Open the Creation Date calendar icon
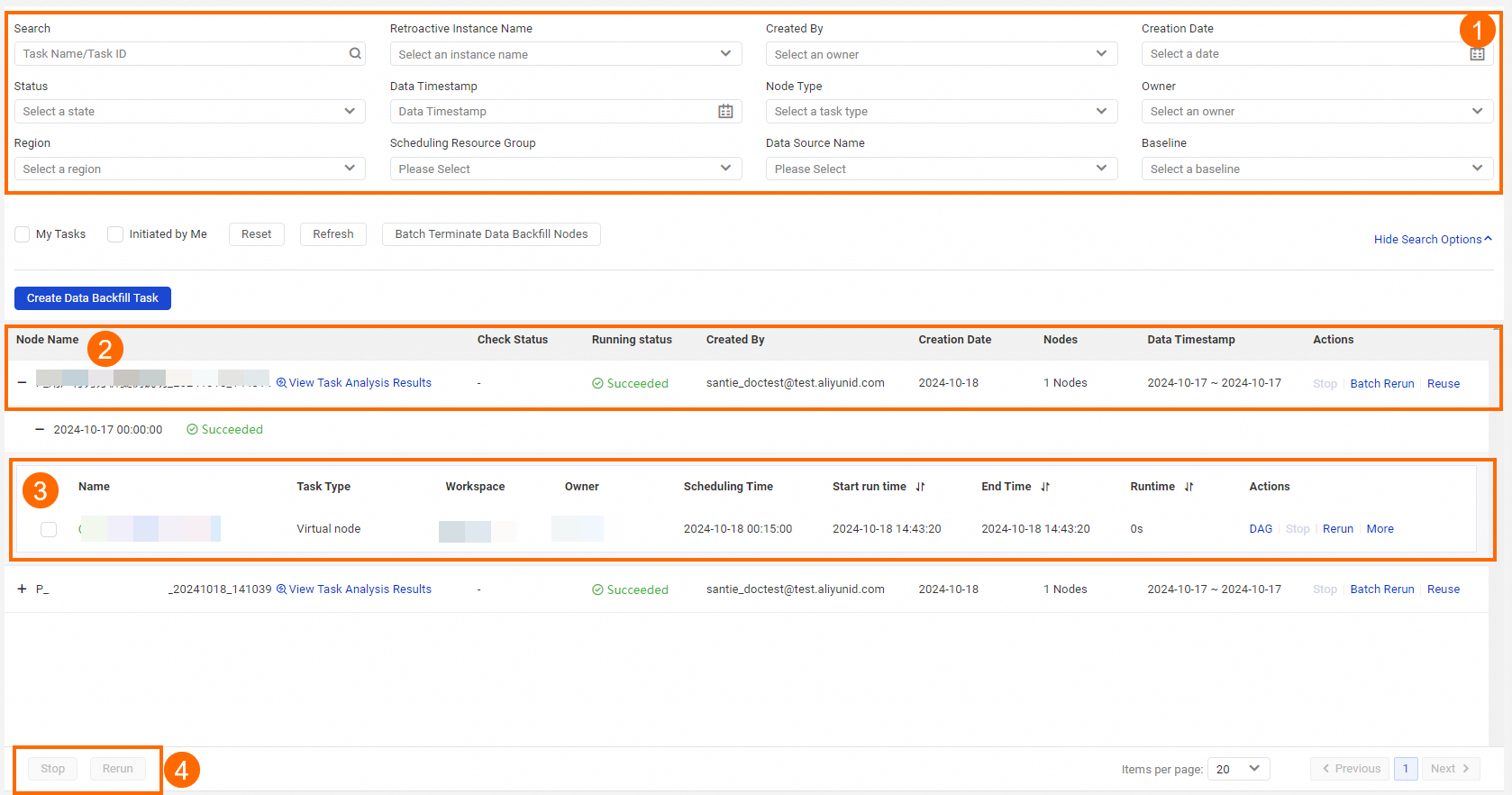Image resolution: width=1512 pixels, height=795 pixels. (x=1477, y=54)
